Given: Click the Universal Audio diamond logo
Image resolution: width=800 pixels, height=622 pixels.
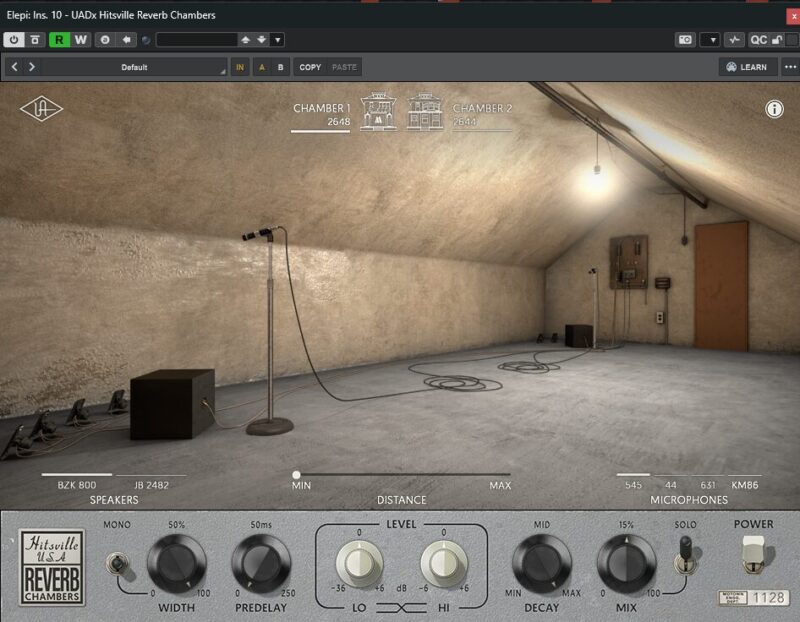Looking at the screenshot, I should [41, 109].
